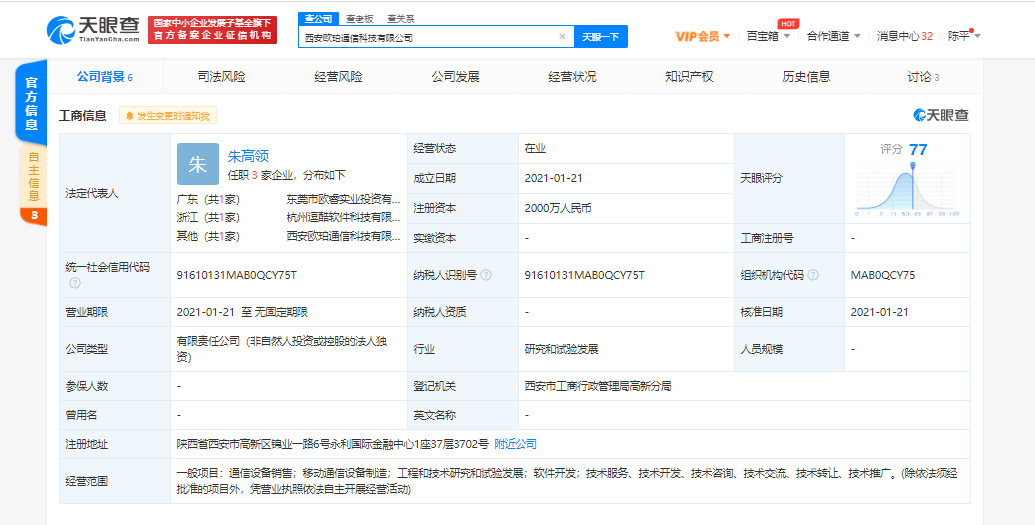Click the company name search input field

pos(430,37)
